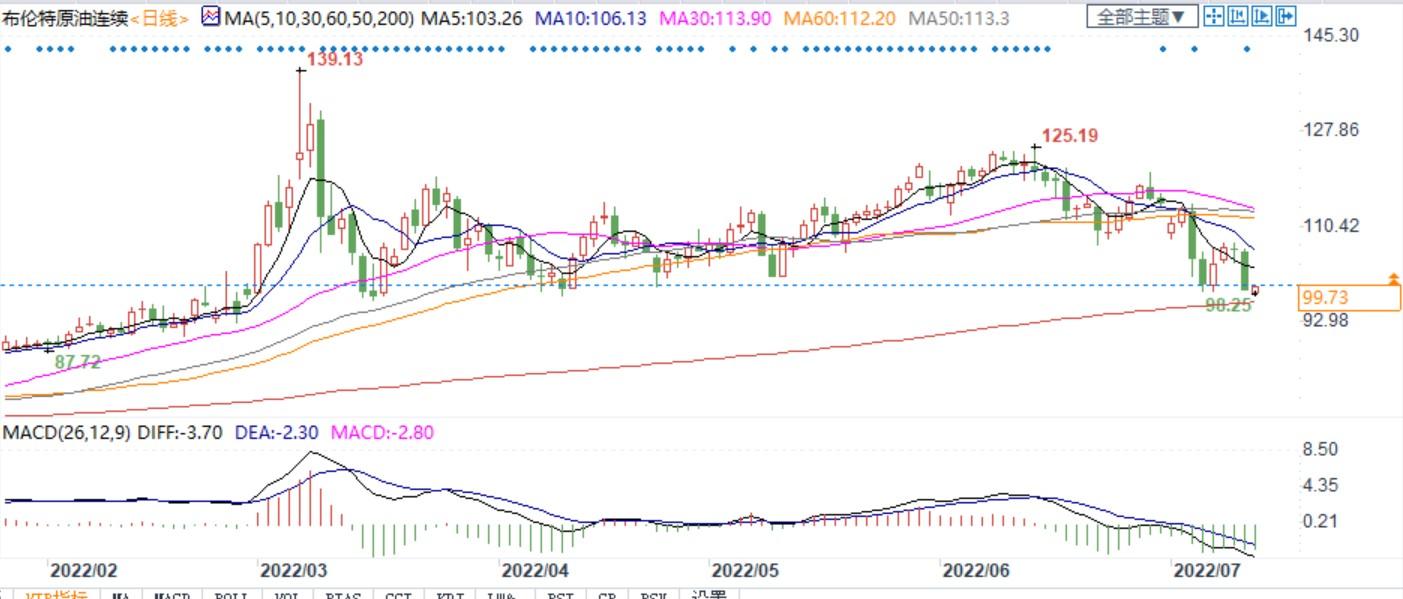The width and height of the screenshot is (1403, 599).
Task: Open the BIAS indicator tab
Action: [343, 595]
